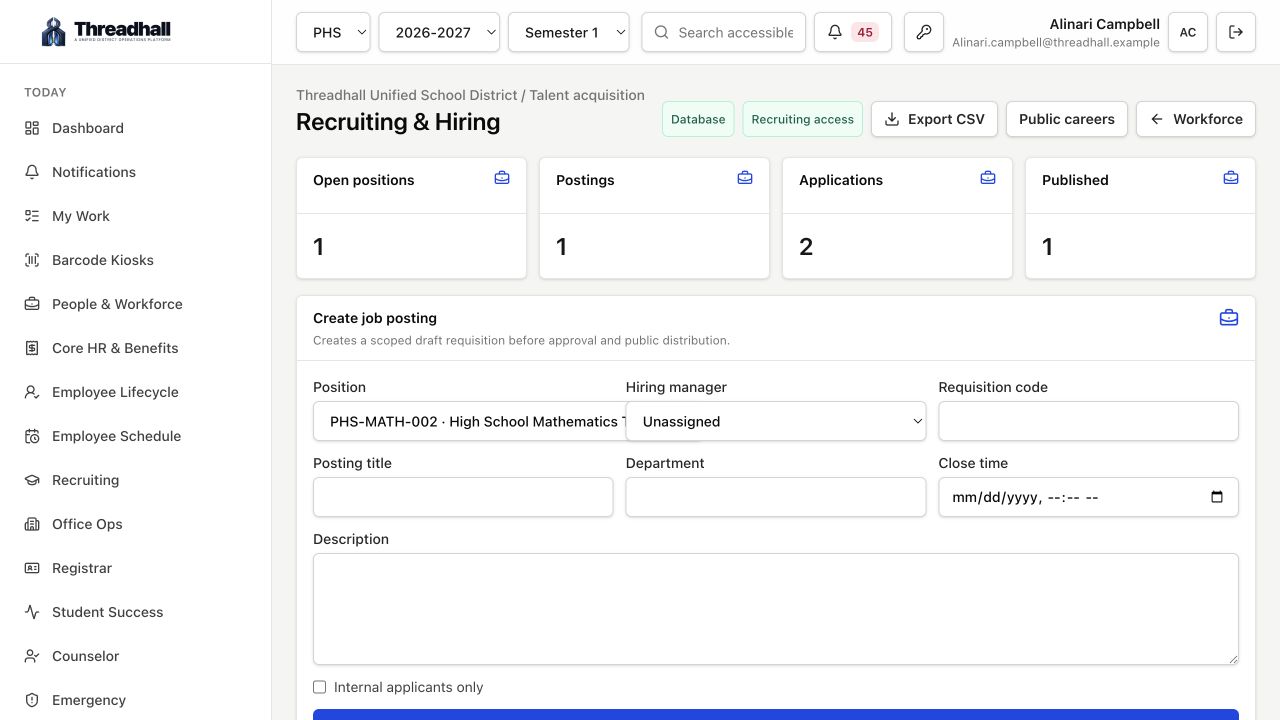
Task: Click the Recruiting graduation cap icon
Action: (32, 480)
